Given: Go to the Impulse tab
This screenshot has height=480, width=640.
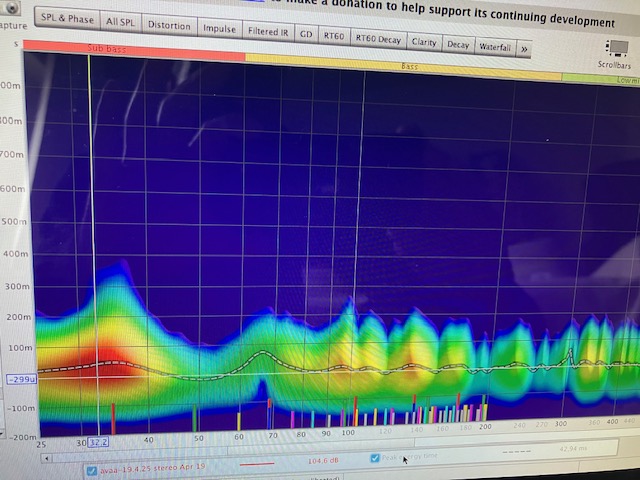Looking at the screenshot, I should (x=219, y=28).
